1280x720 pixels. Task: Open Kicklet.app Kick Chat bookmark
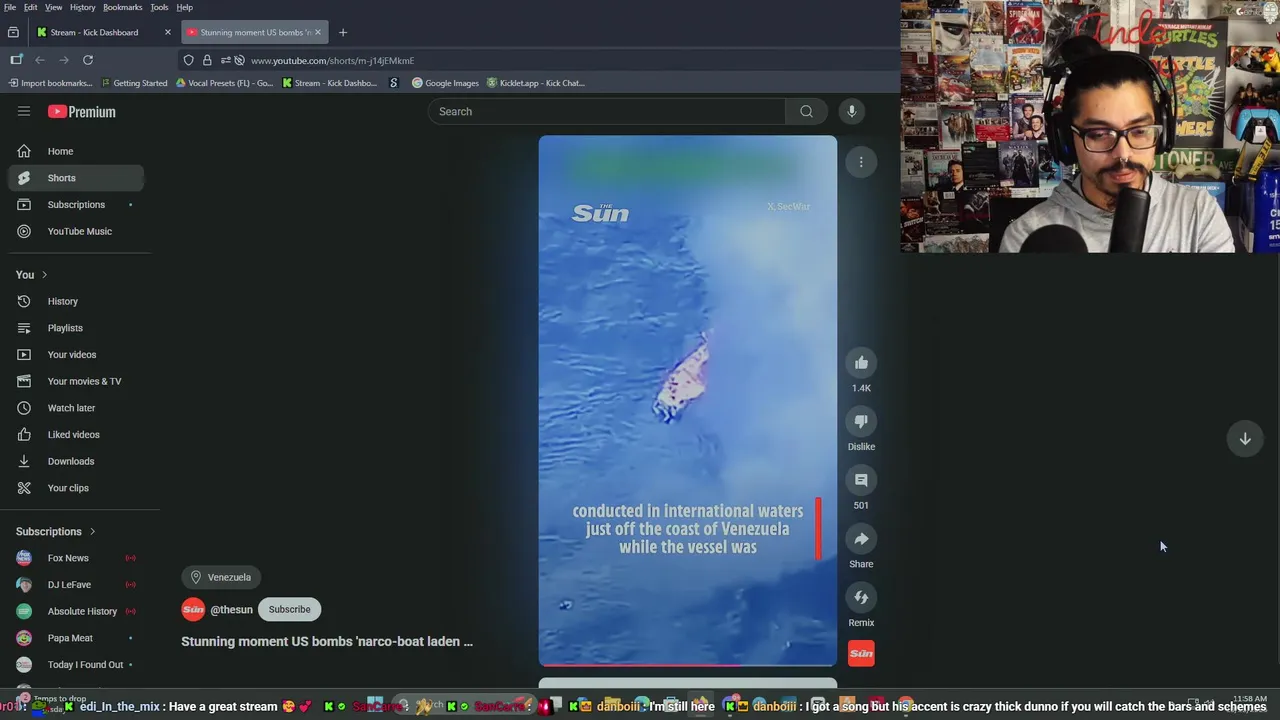coord(536,83)
